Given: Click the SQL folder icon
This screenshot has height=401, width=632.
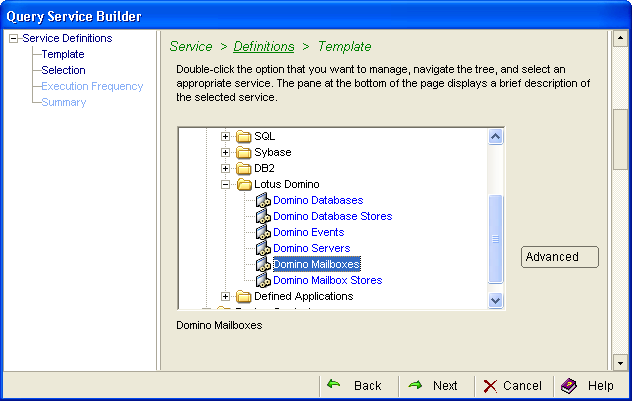Looking at the screenshot, I should point(243,137).
